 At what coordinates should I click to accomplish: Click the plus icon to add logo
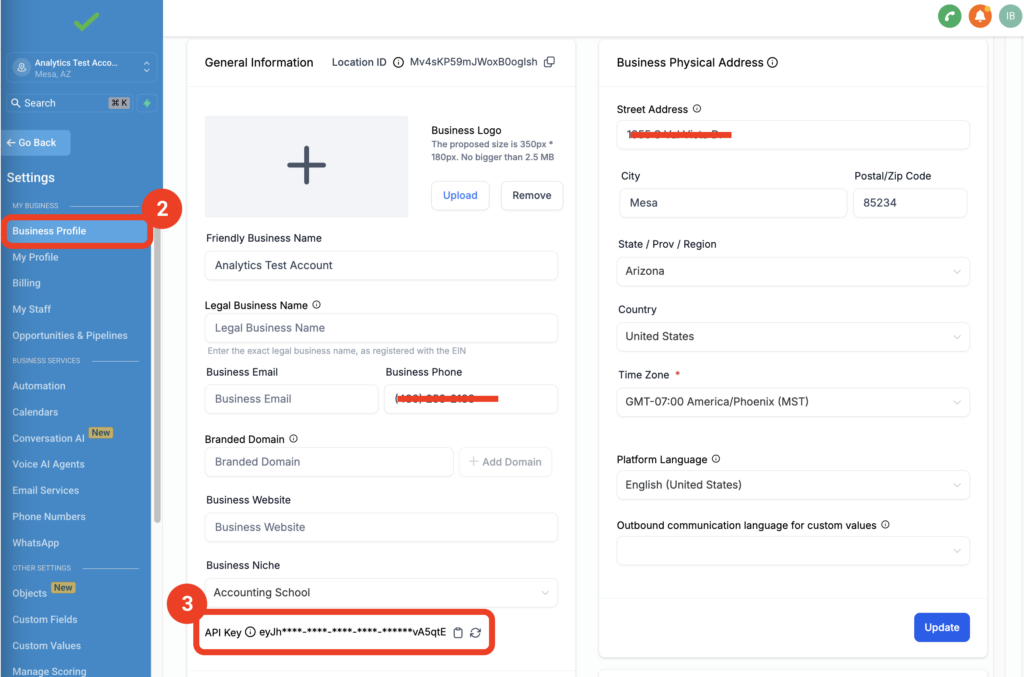(306, 166)
